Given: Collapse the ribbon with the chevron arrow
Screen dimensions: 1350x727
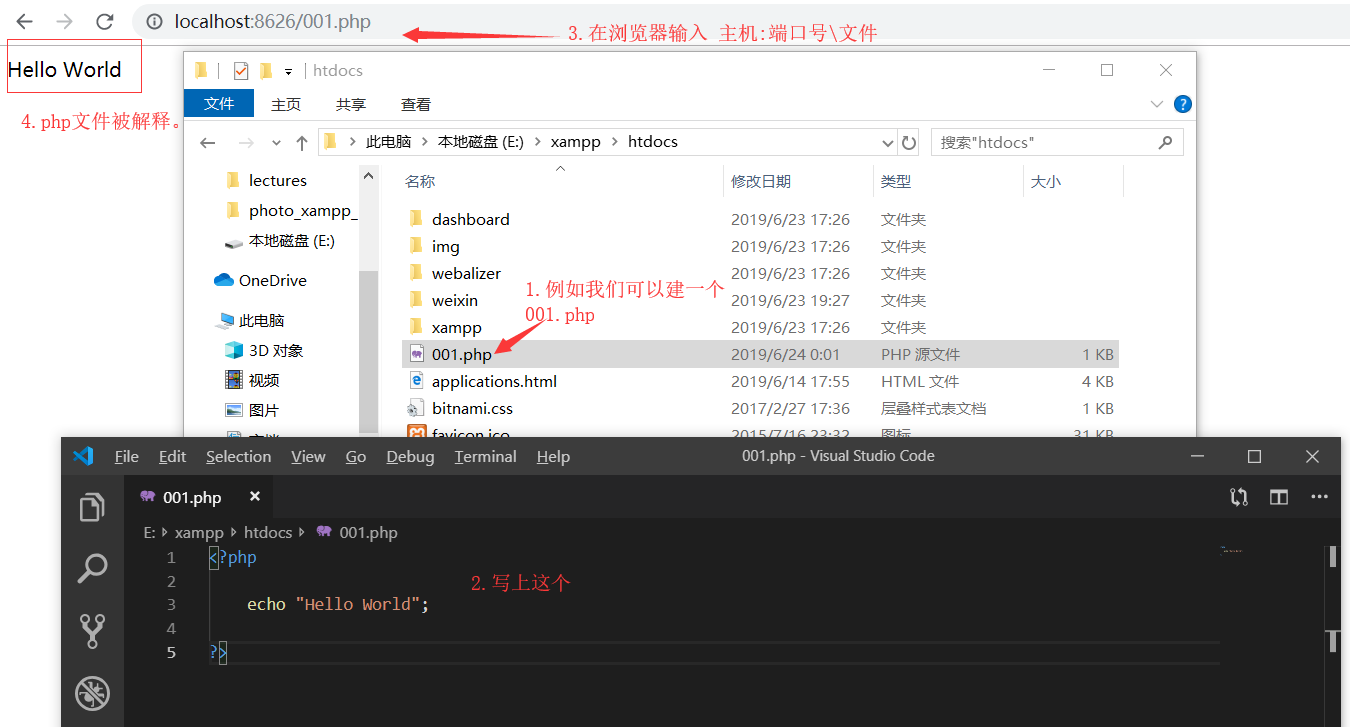Looking at the screenshot, I should [x=1156, y=104].
